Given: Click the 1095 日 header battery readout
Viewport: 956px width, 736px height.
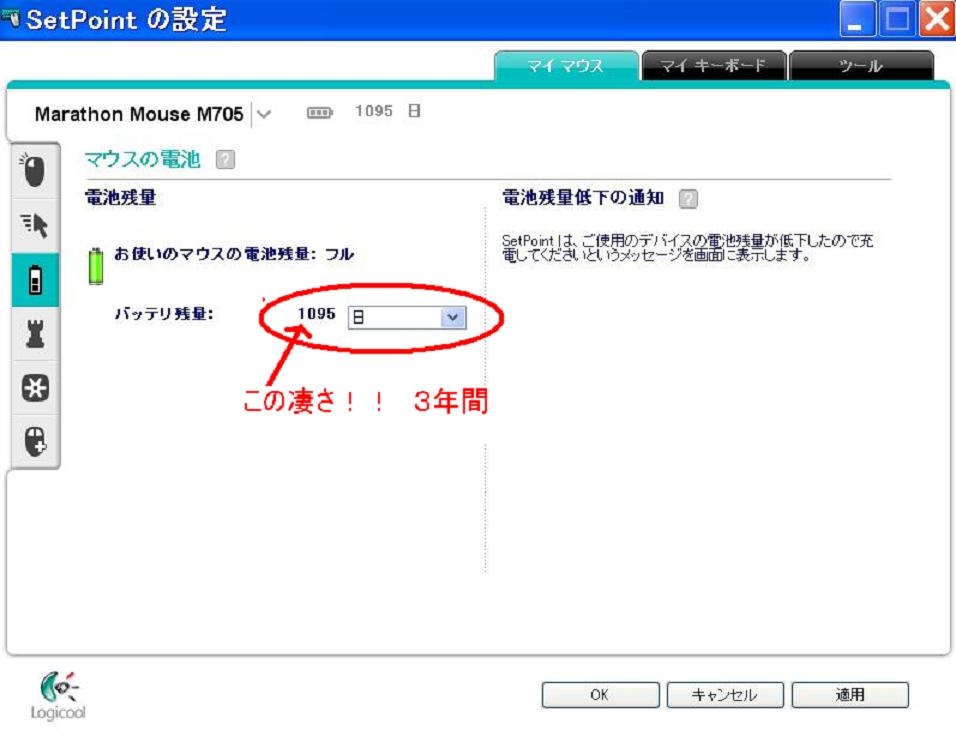Looking at the screenshot, I should 388,111.
